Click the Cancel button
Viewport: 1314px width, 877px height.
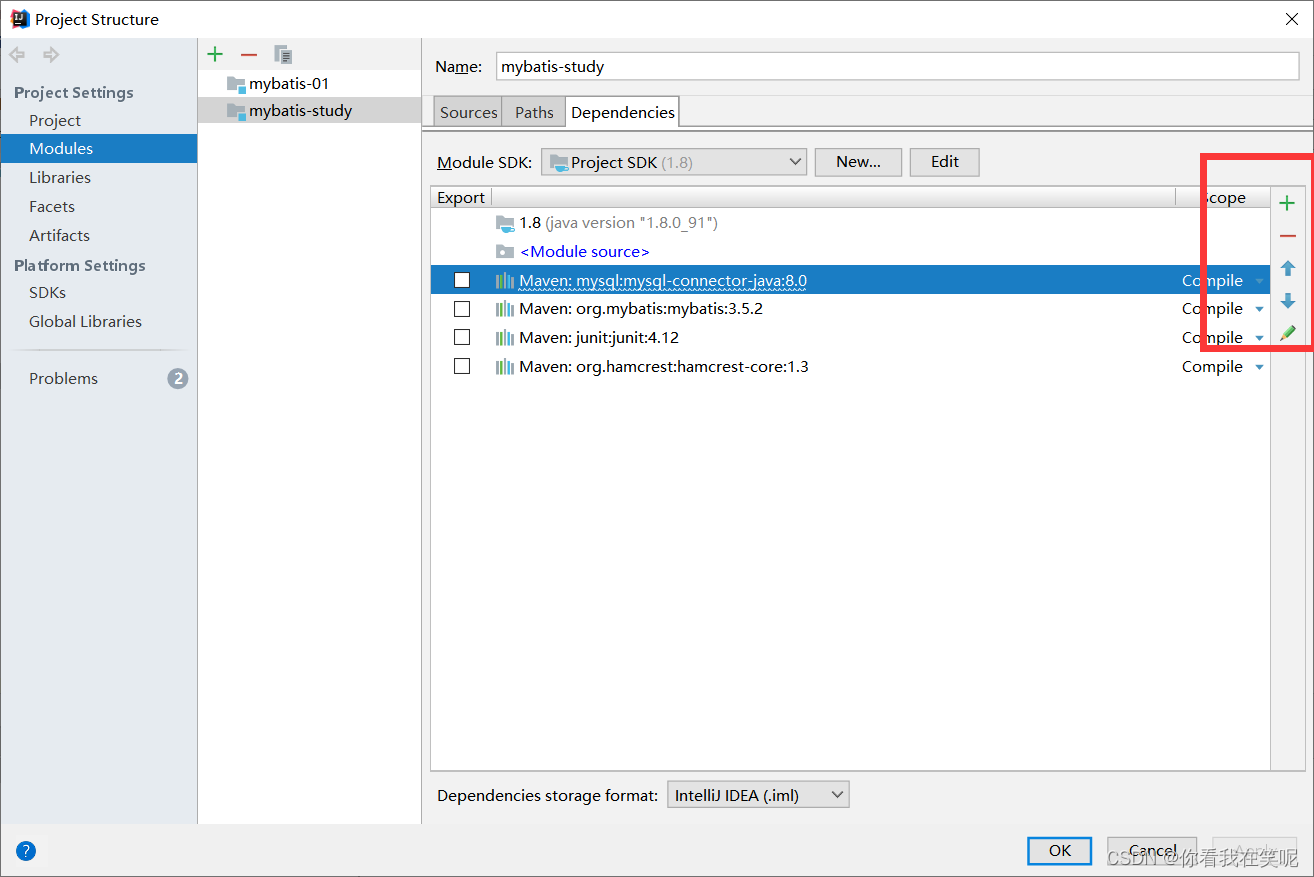[1152, 851]
